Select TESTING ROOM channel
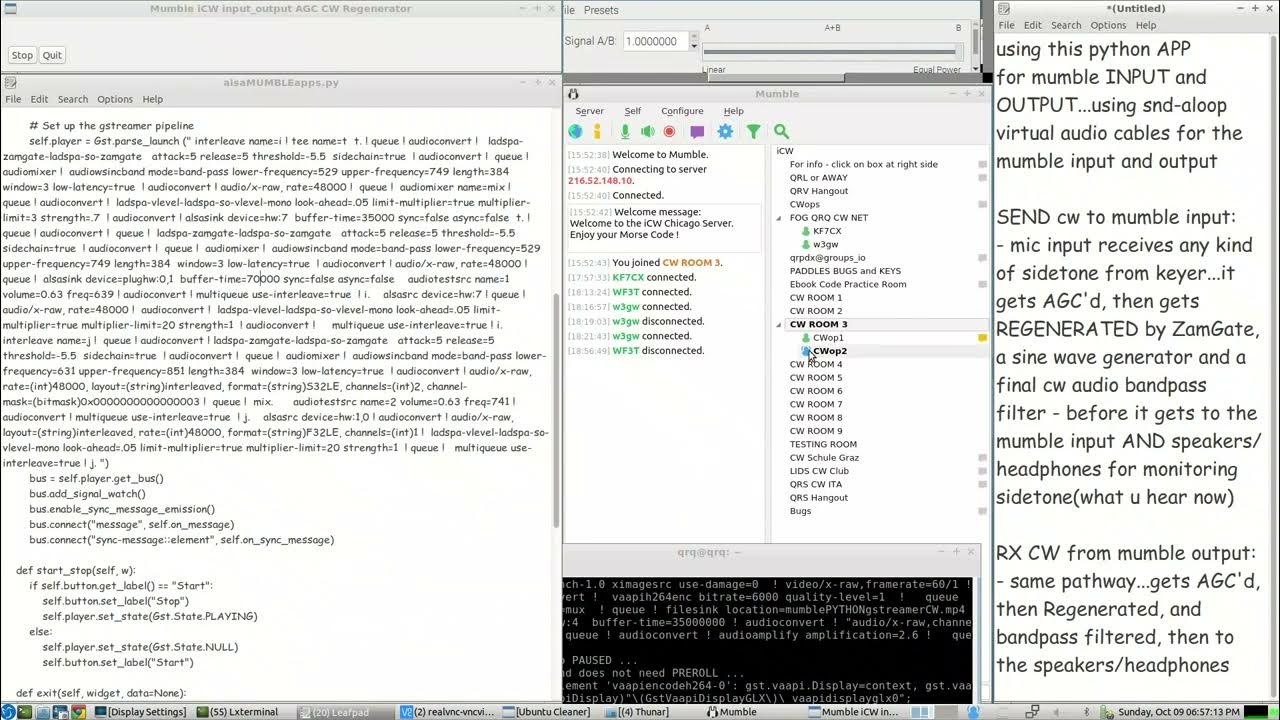The width and height of the screenshot is (1280, 720). (x=823, y=444)
